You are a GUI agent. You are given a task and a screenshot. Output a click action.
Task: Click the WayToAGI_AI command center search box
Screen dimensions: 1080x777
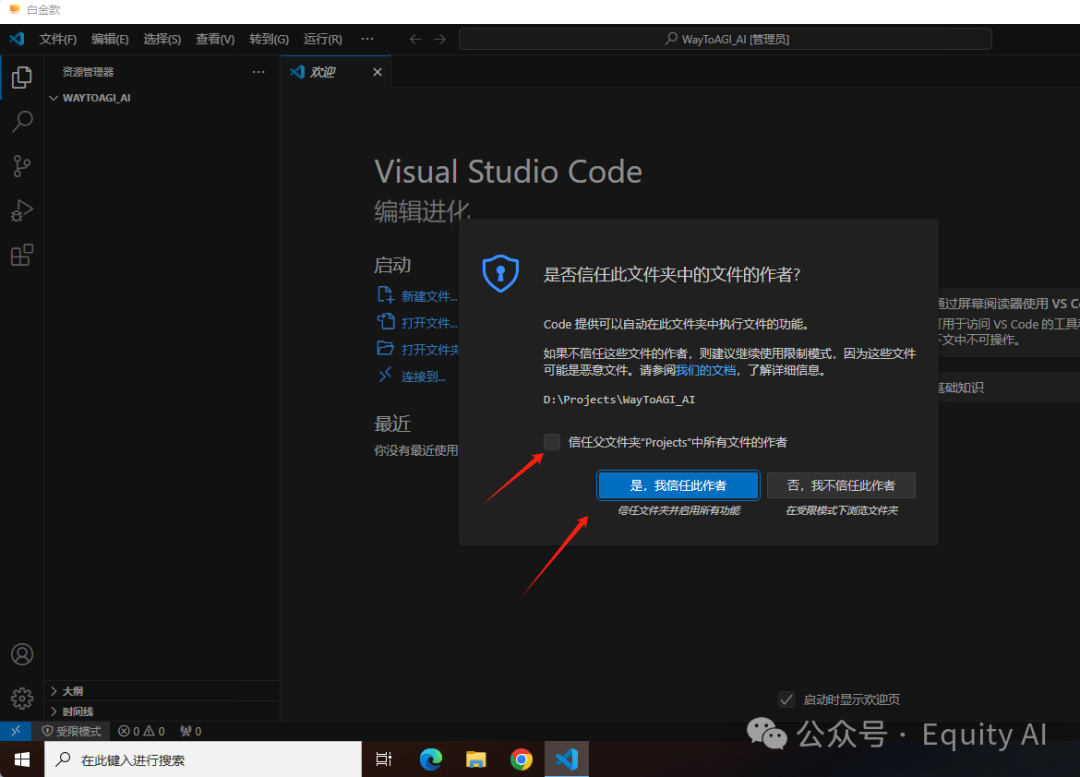pos(725,39)
